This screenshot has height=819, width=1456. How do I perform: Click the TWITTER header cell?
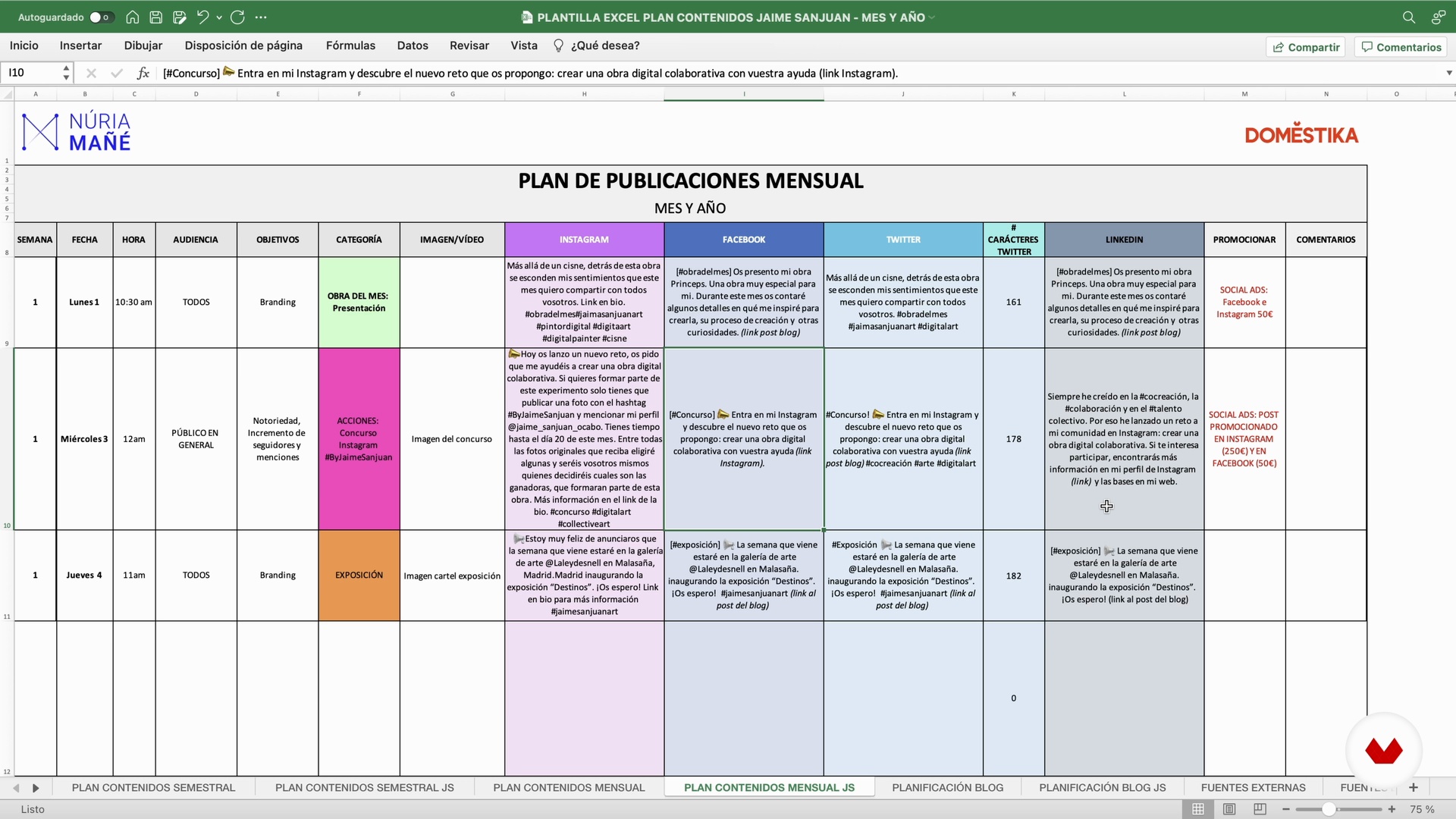coord(903,240)
